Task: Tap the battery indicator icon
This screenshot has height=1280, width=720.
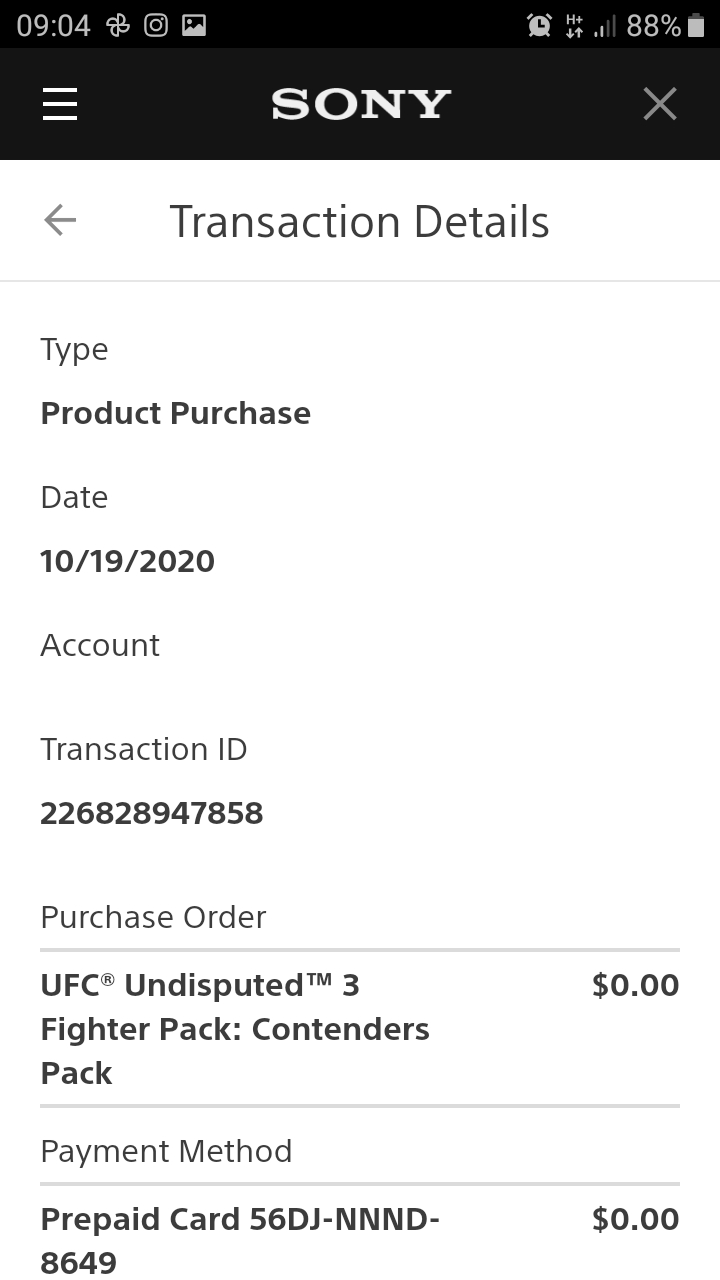Action: tap(697, 26)
